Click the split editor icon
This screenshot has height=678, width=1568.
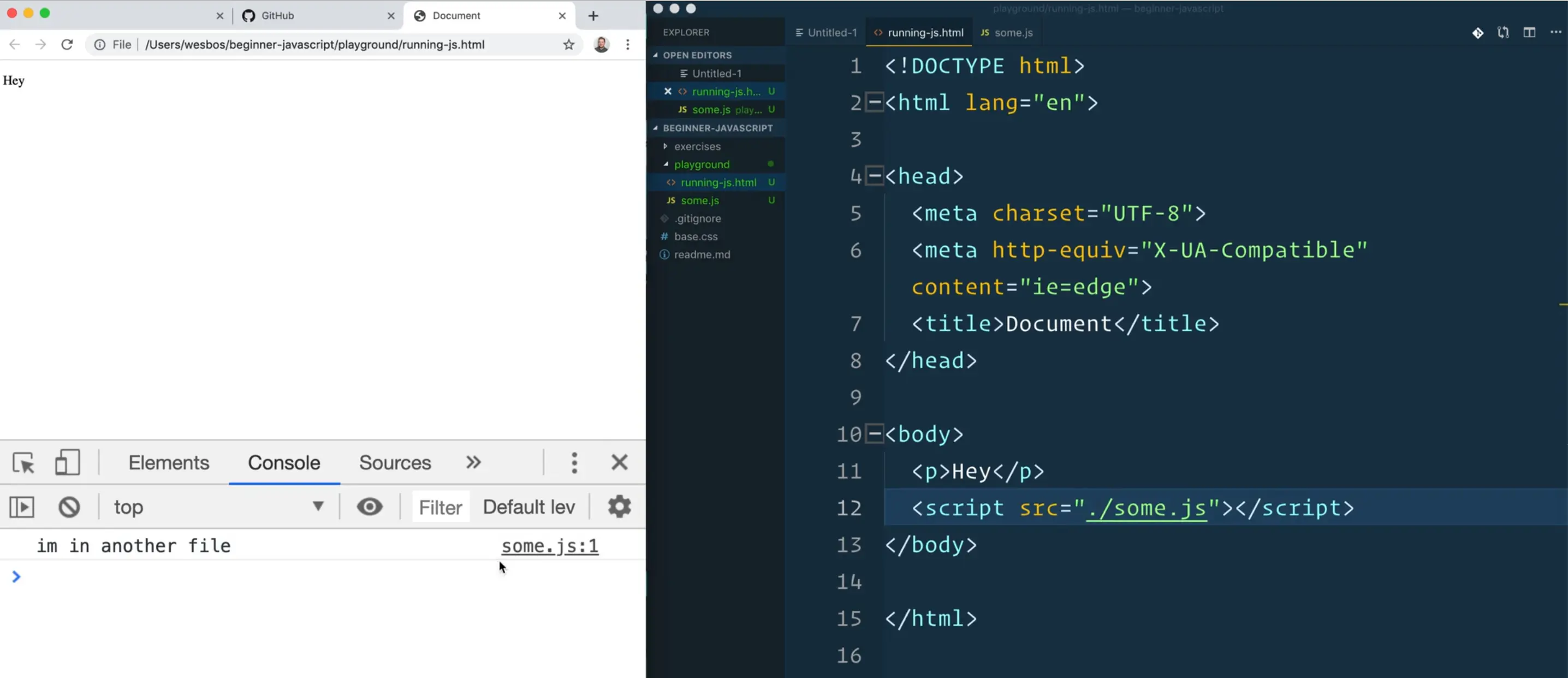tap(1529, 32)
